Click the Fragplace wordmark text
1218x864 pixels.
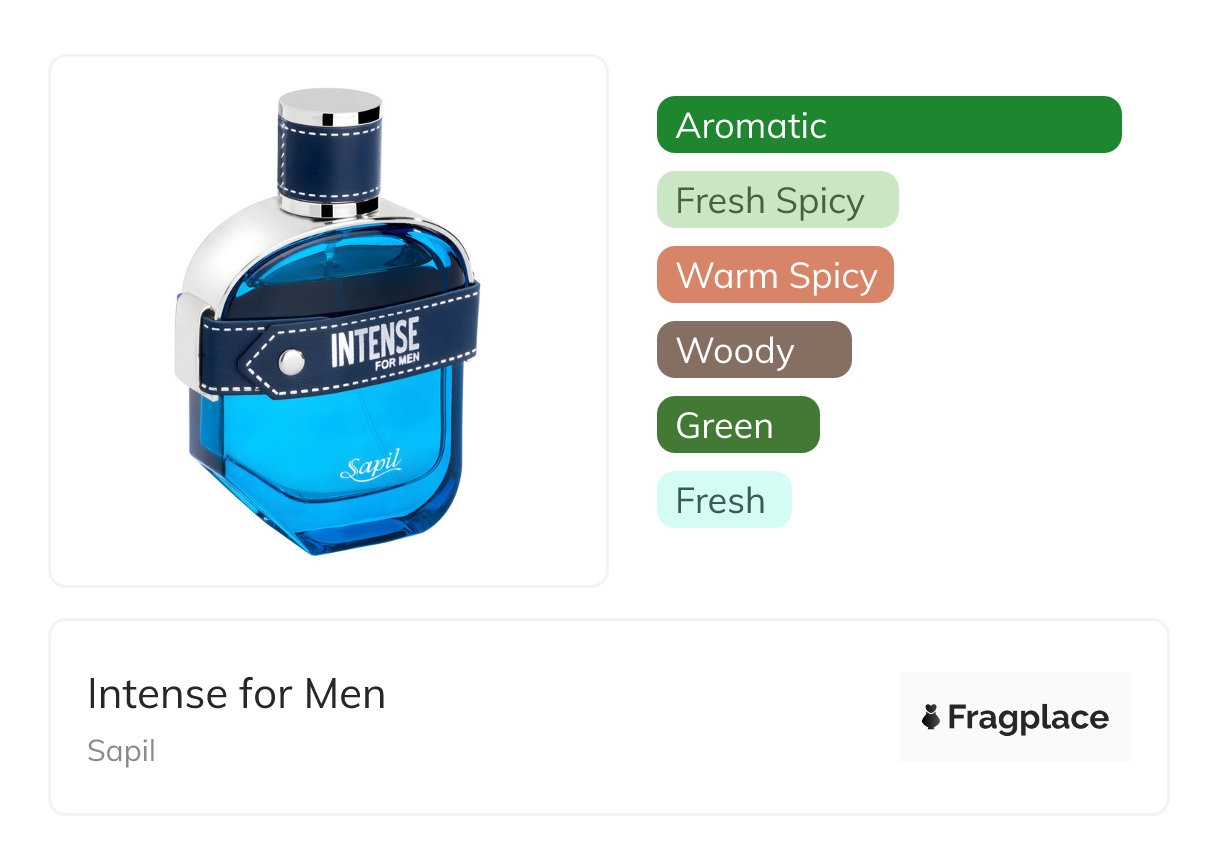pos(1028,718)
